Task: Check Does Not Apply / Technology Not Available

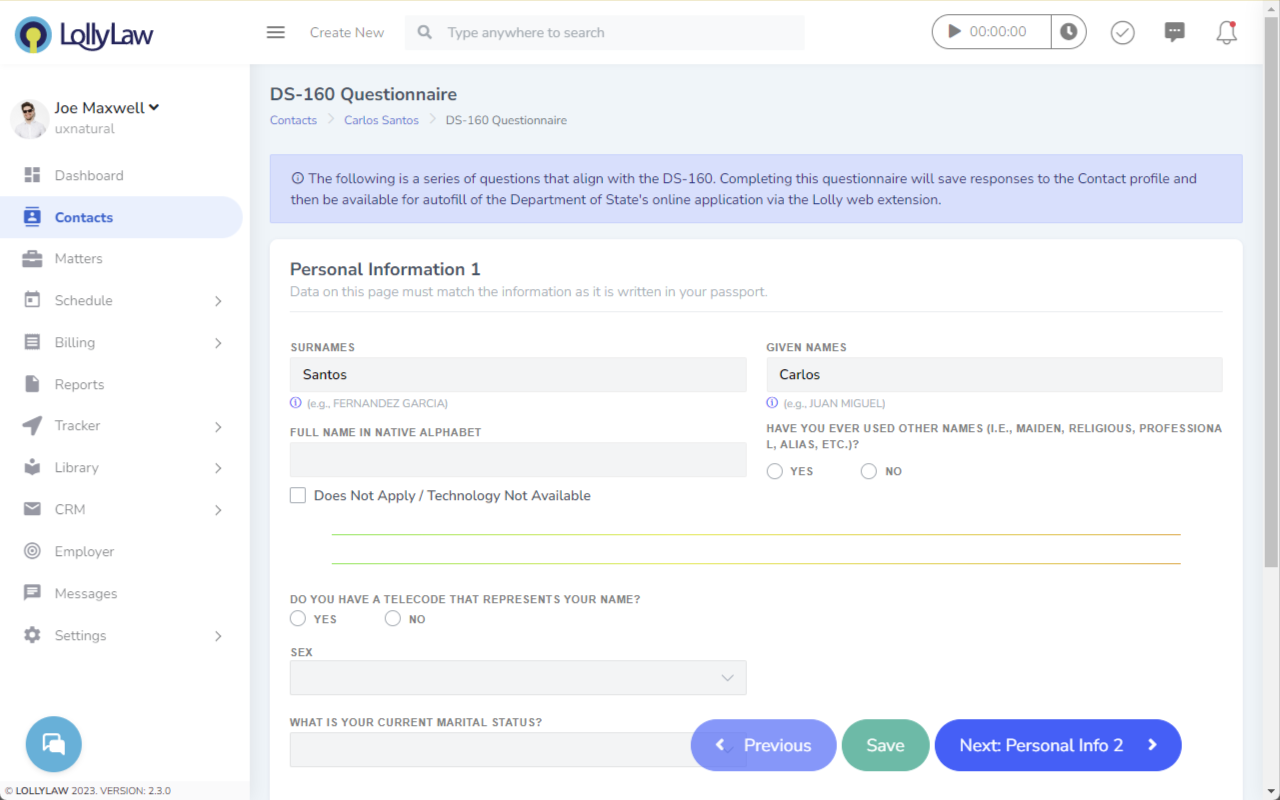Action: [297, 495]
